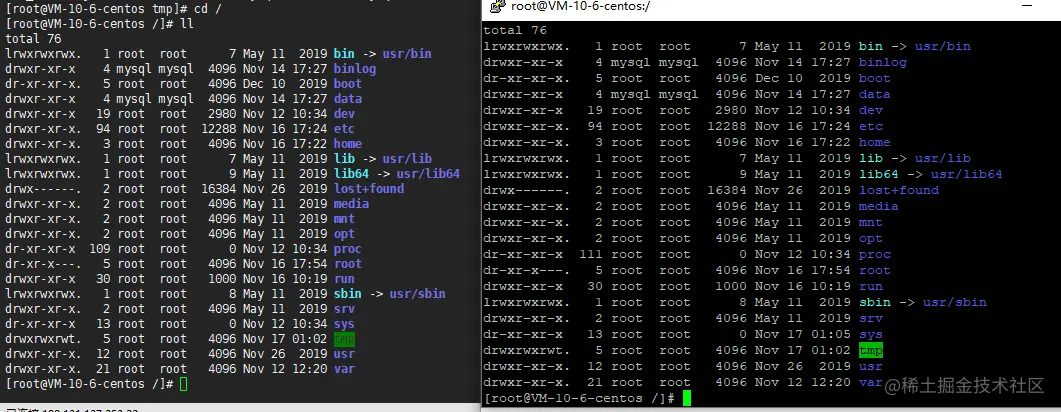Click the last prompt line in gray terminal
The width and height of the screenshot is (1061, 412).
click(89, 384)
